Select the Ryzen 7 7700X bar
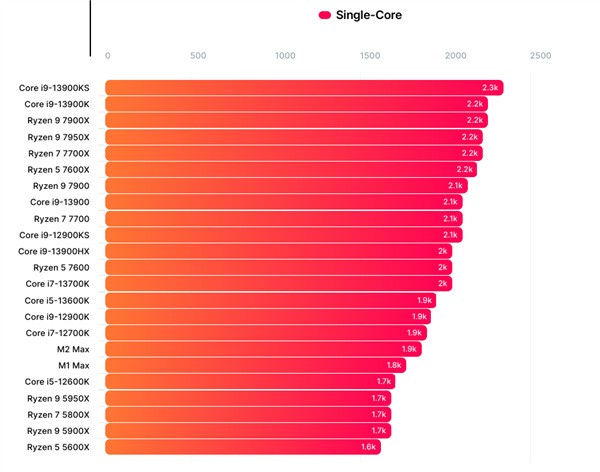Image resolution: width=600 pixels, height=472 pixels. tap(294, 153)
